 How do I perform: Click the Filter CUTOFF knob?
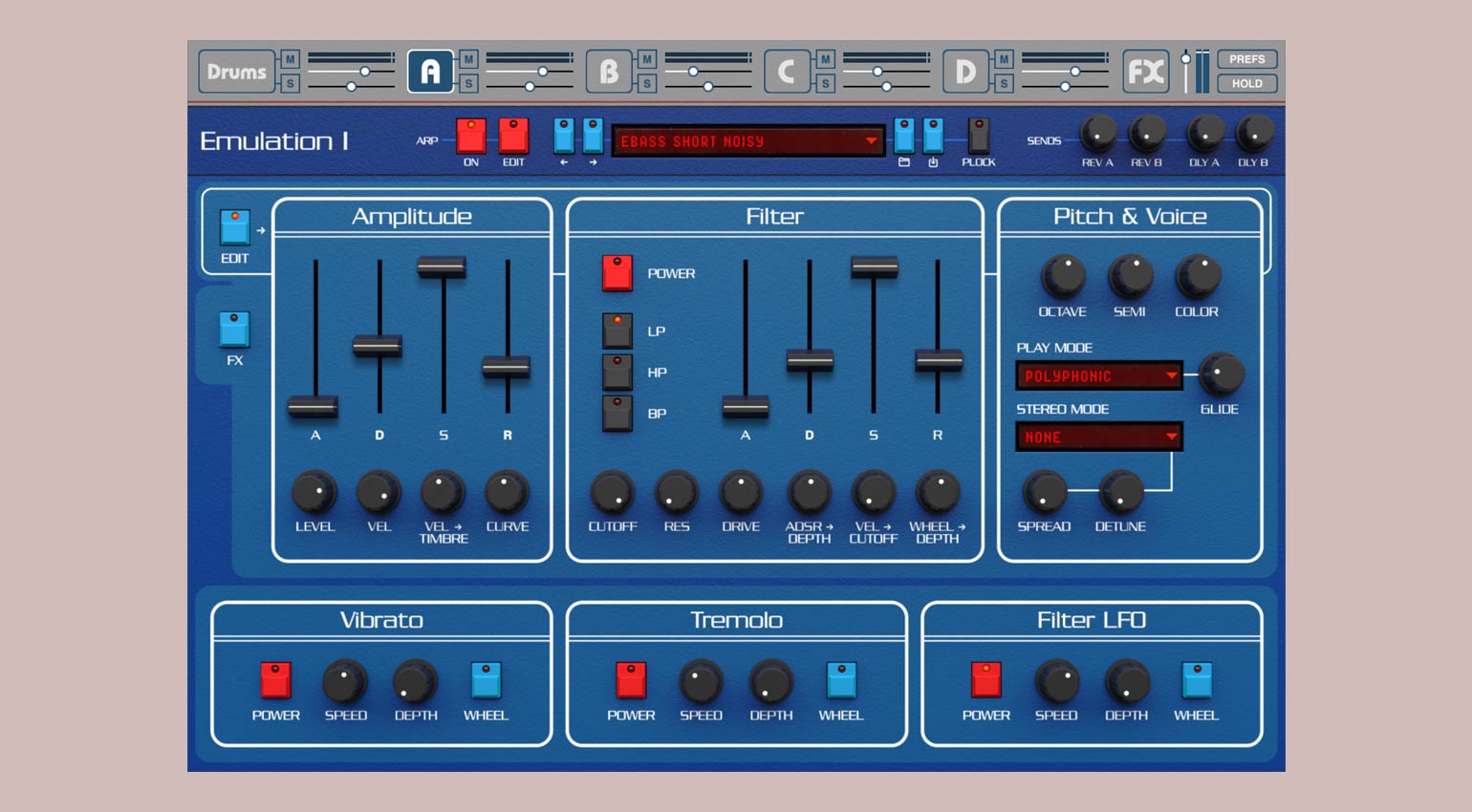tap(612, 492)
